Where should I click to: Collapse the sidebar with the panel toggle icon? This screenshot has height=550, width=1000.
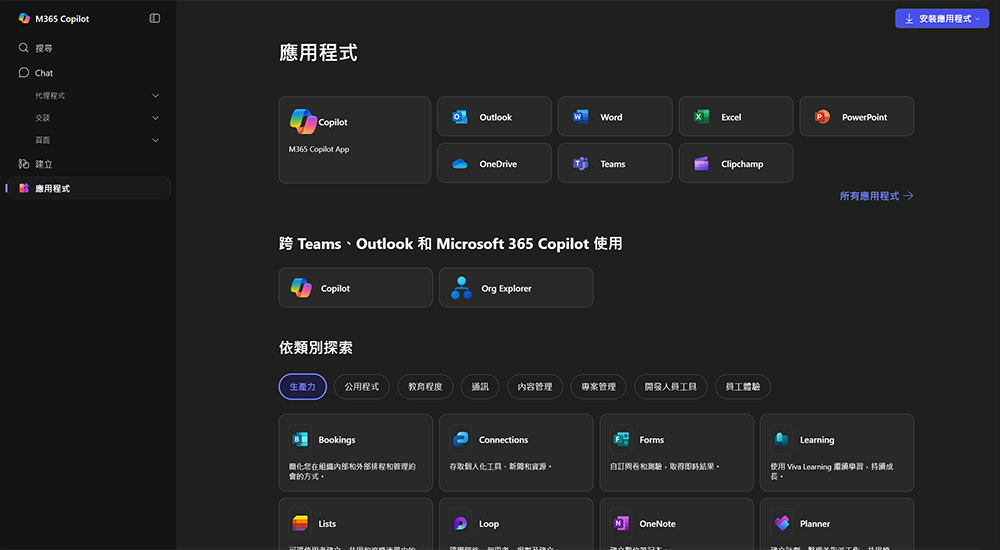tap(154, 19)
